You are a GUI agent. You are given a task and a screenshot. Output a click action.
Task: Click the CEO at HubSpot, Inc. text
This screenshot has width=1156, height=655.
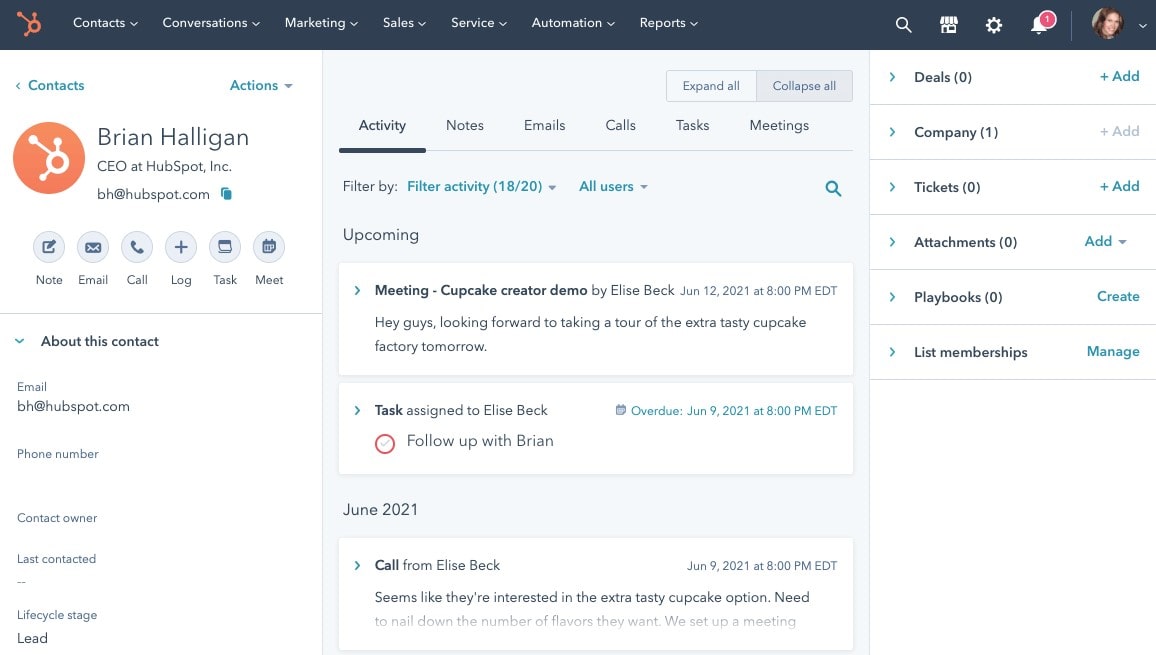pyautogui.click(x=164, y=167)
